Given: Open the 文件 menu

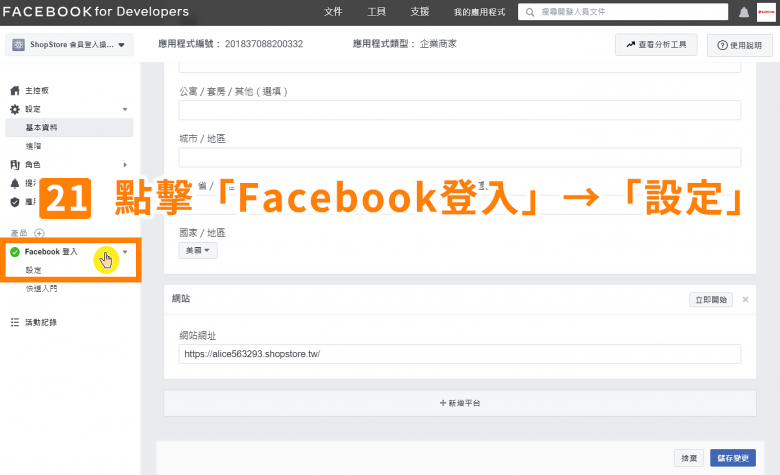Looking at the screenshot, I should 333,11.
